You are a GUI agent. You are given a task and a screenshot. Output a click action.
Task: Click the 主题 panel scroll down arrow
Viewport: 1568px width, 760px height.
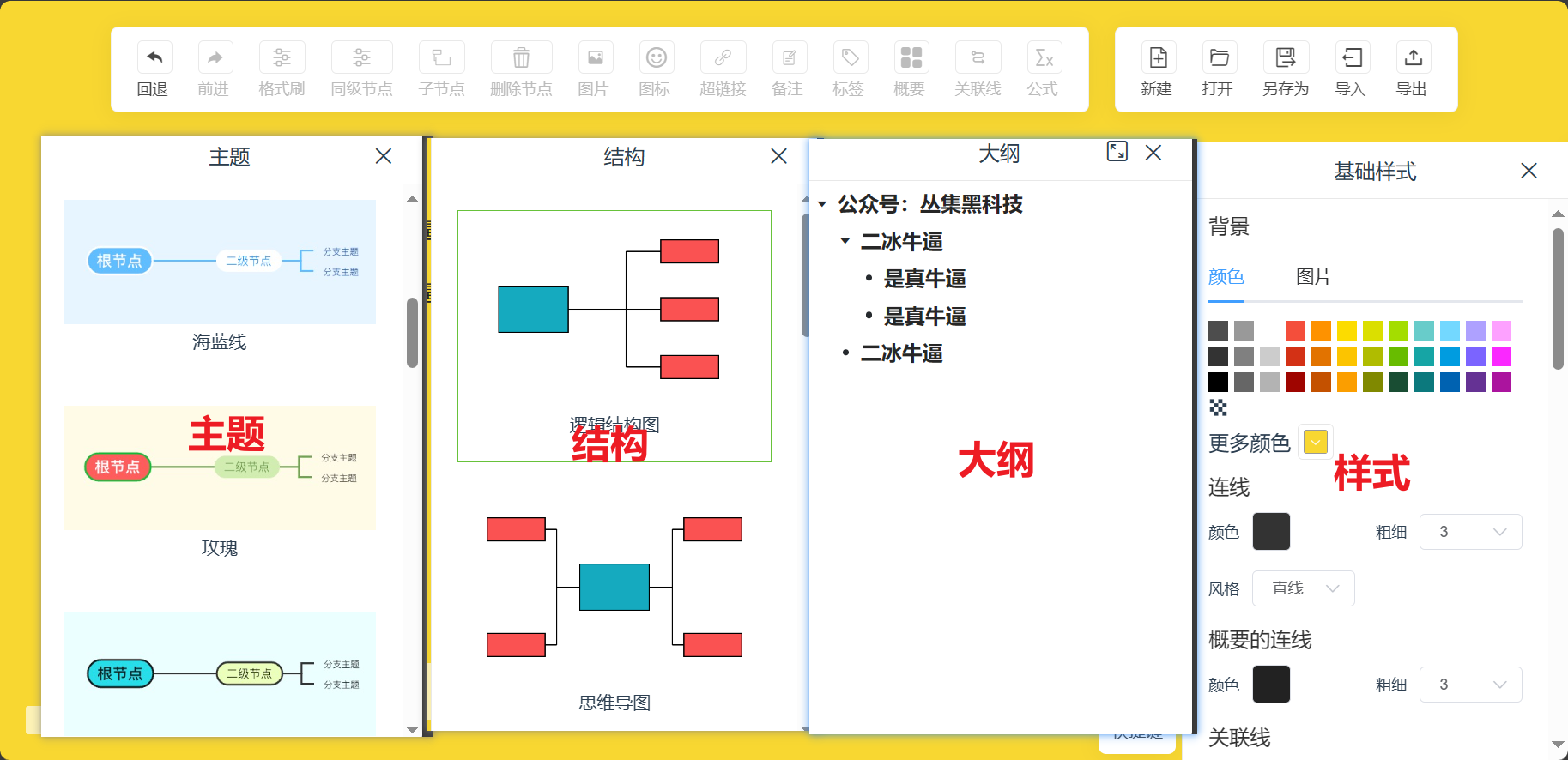click(412, 729)
